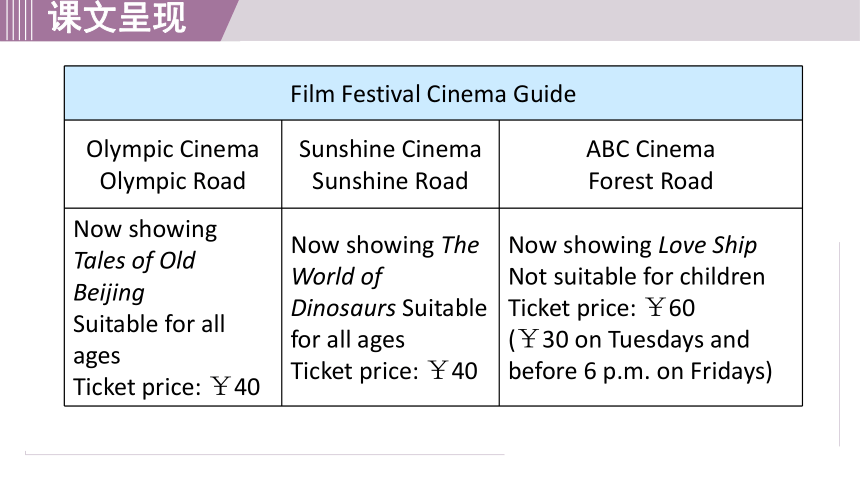The width and height of the screenshot is (860, 484).
Task: Click the Sunshine Cinema header cell
Action: [x=390, y=164]
